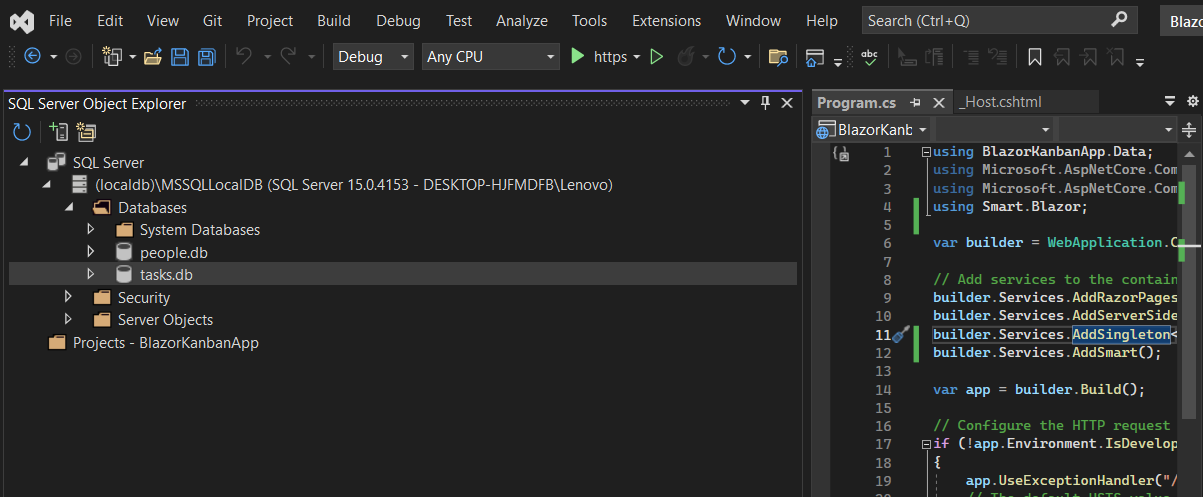Click the search magnifier icon
The height and width of the screenshot is (497, 1203).
click(1119, 20)
